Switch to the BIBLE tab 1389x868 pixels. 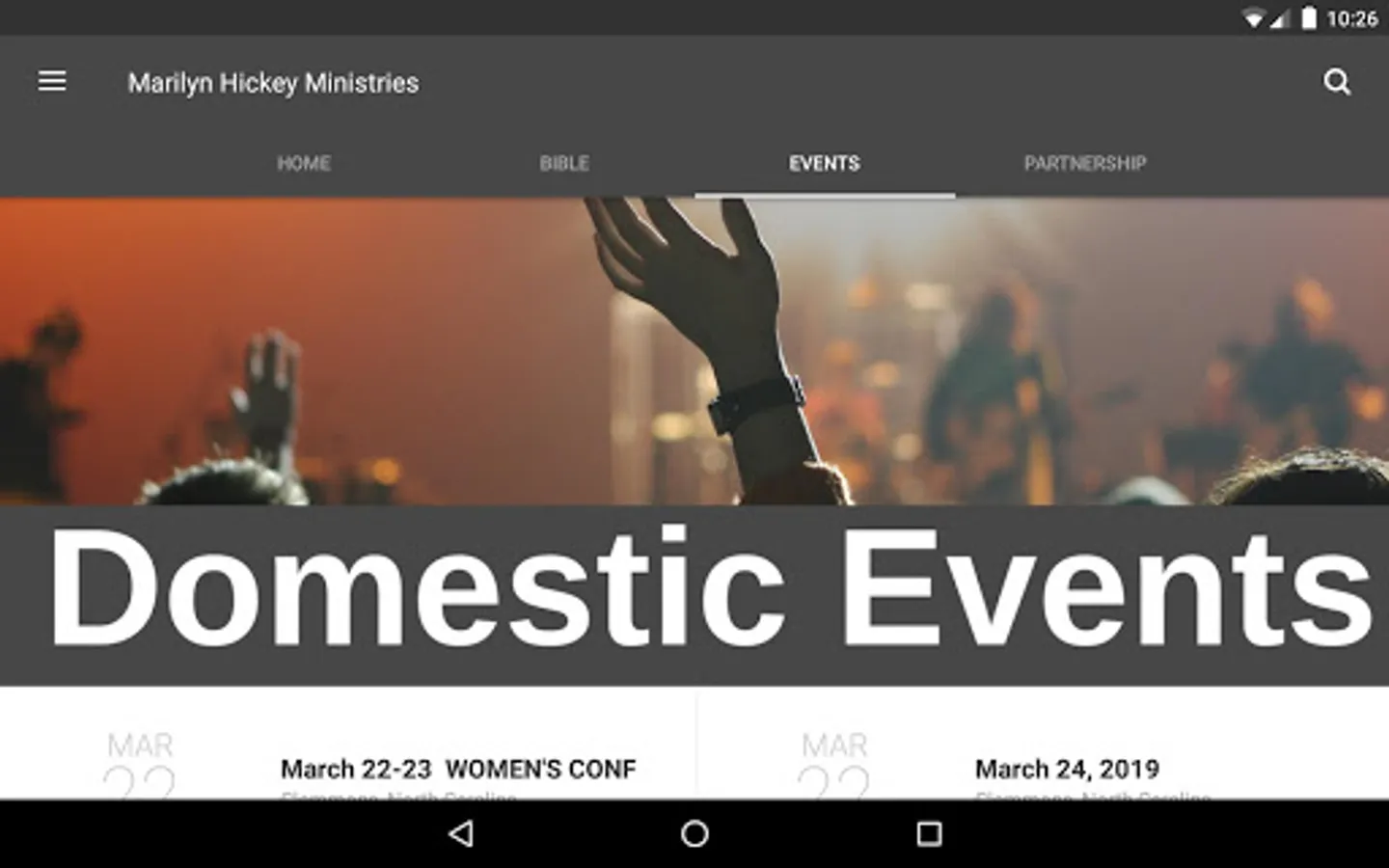coord(564,163)
